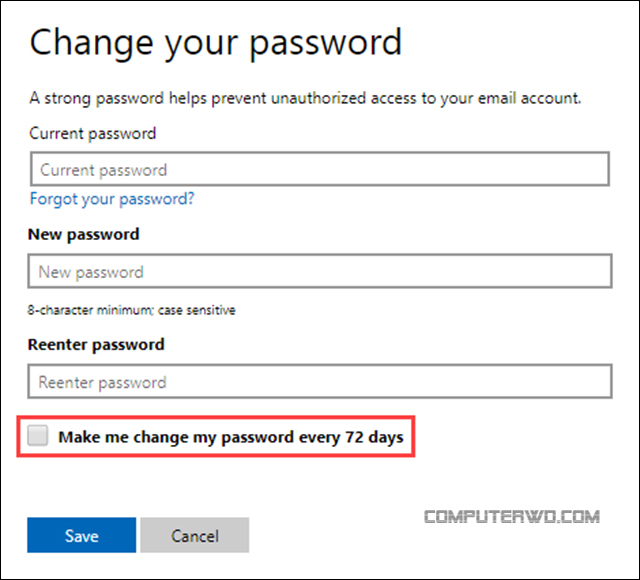Viewport: 640px width, 580px height.
Task: Focus the Current password input field
Action: [x=319, y=169]
